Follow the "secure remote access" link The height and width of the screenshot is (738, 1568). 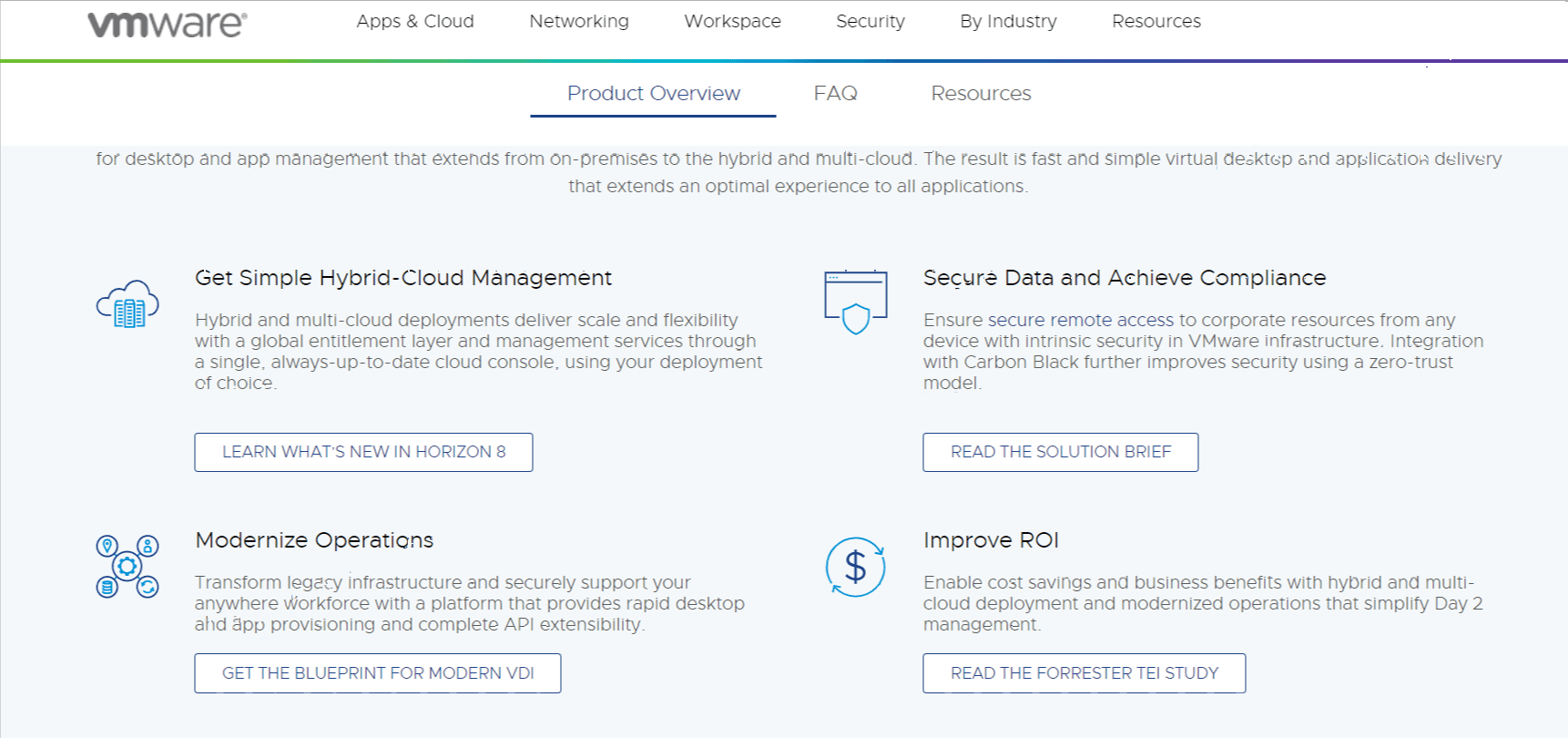[1081, 320]
